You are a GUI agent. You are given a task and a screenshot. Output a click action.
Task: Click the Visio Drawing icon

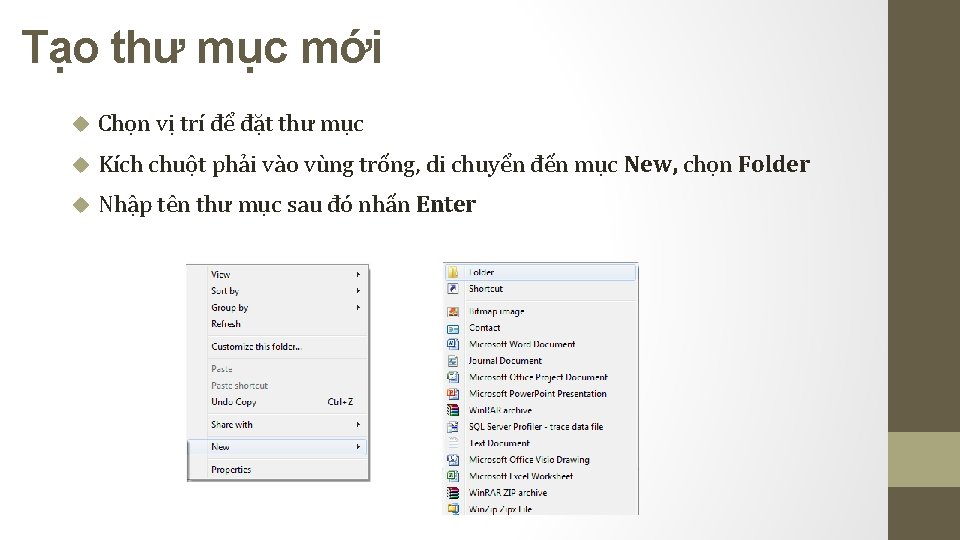[453, 459]
